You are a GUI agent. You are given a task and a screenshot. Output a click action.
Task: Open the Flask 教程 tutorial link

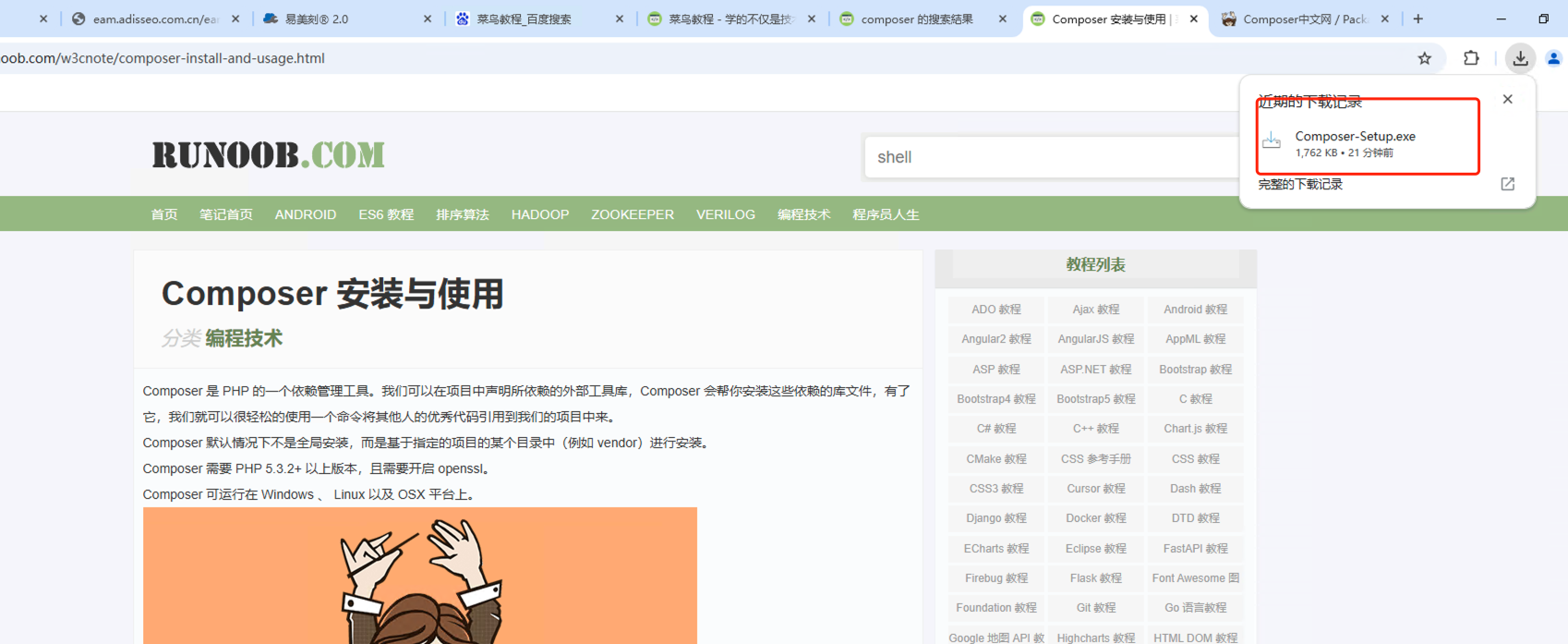click(1096, 578)
